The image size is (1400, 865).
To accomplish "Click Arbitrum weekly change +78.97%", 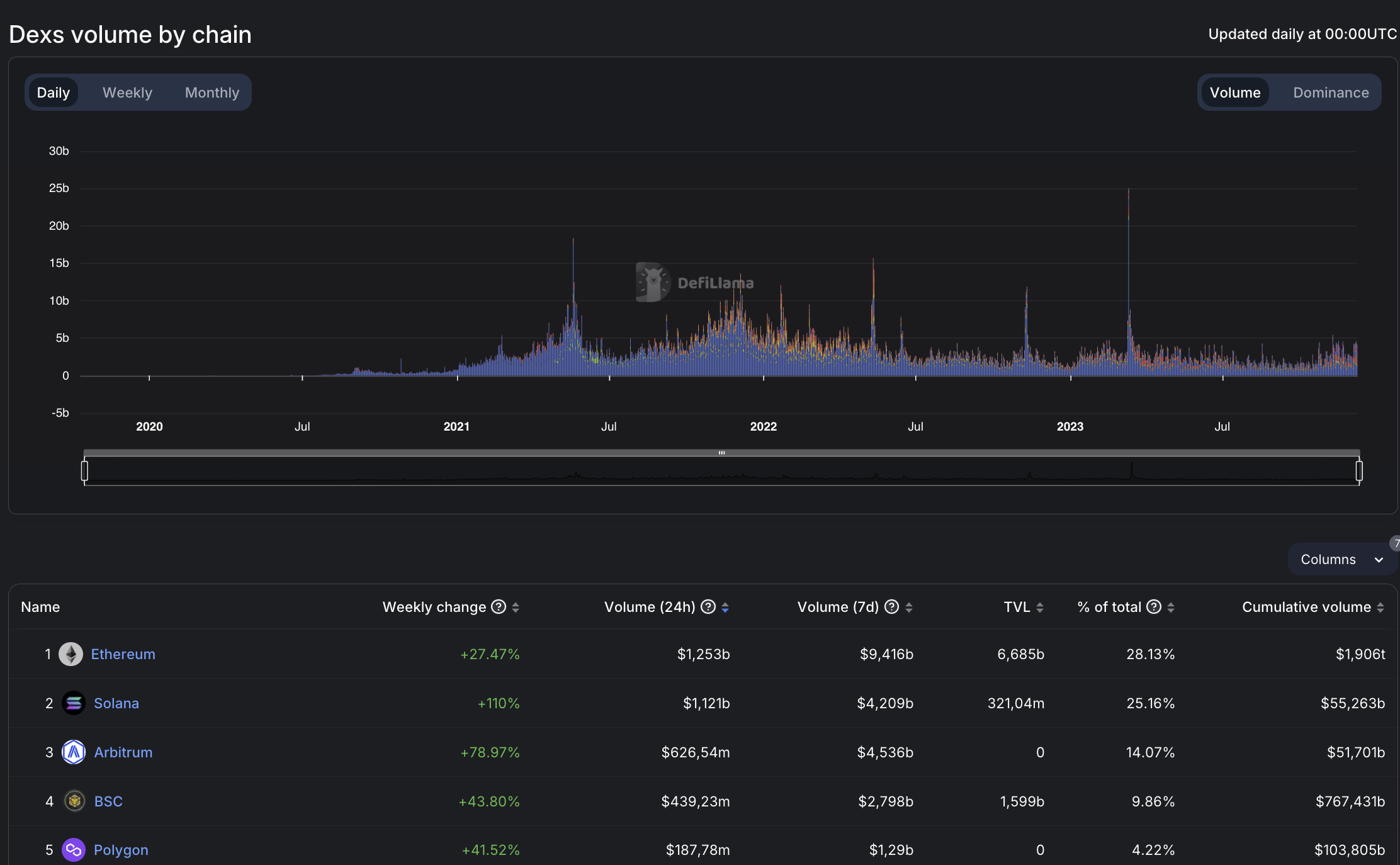I will (490, 752).
